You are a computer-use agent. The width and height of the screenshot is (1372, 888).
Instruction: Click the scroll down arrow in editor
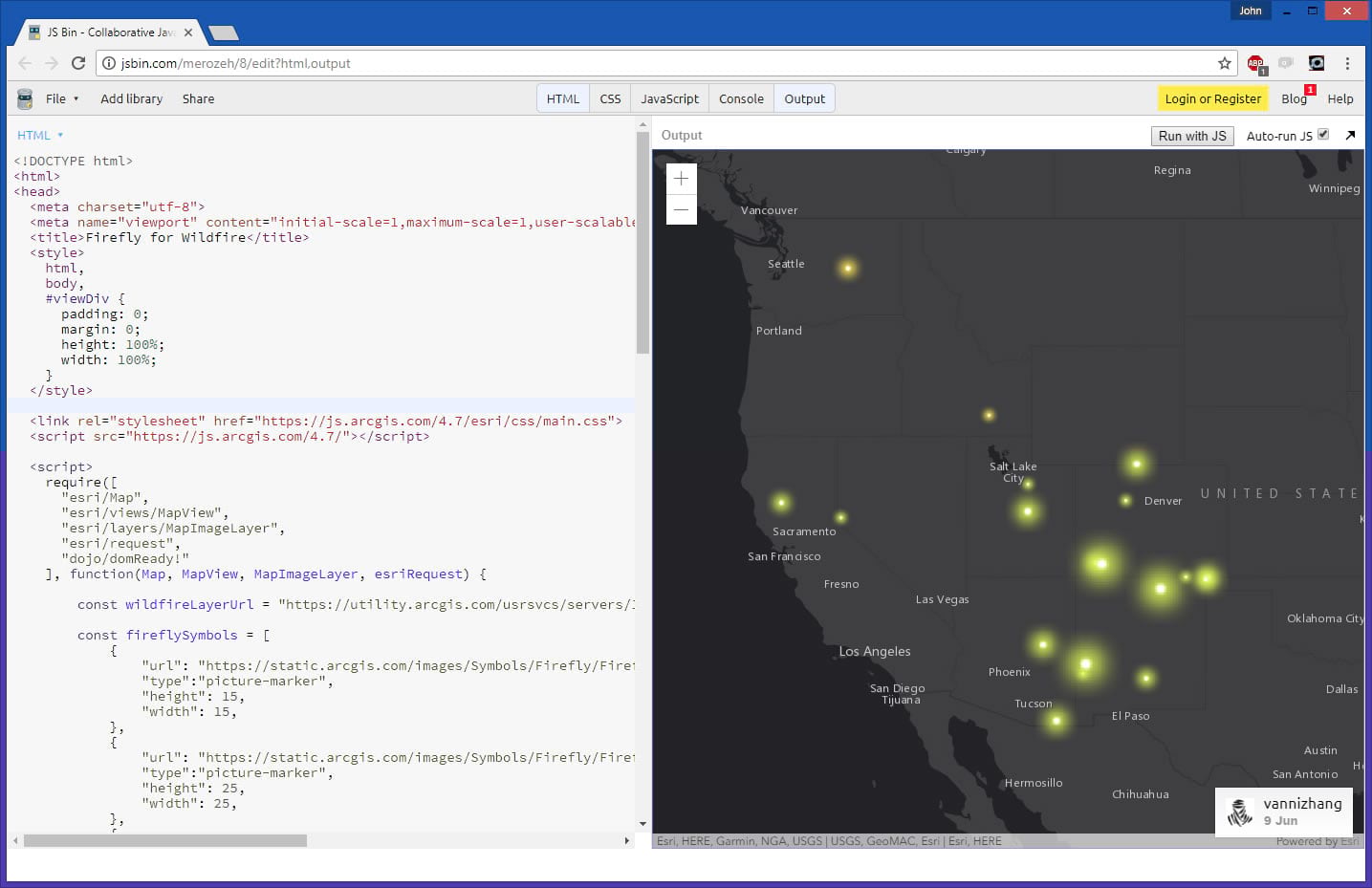tap(642, 824)
